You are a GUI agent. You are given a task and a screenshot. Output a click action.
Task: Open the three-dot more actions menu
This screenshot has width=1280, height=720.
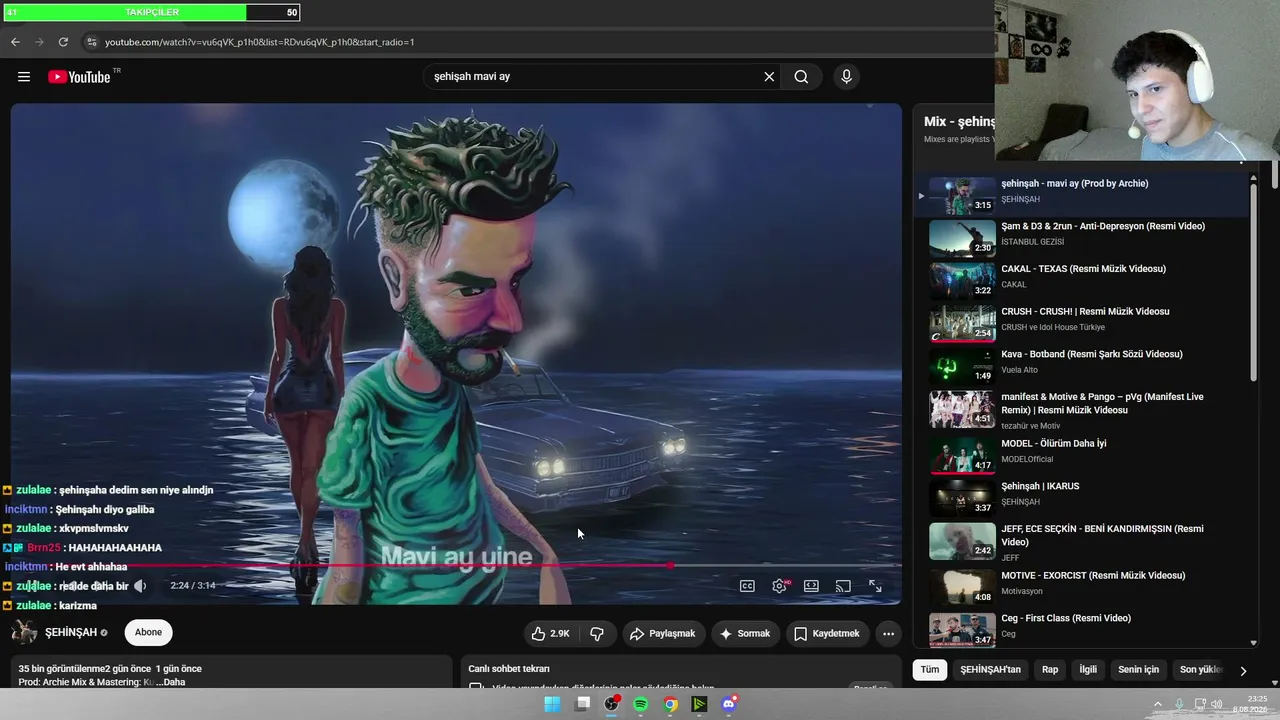(888, 633)
